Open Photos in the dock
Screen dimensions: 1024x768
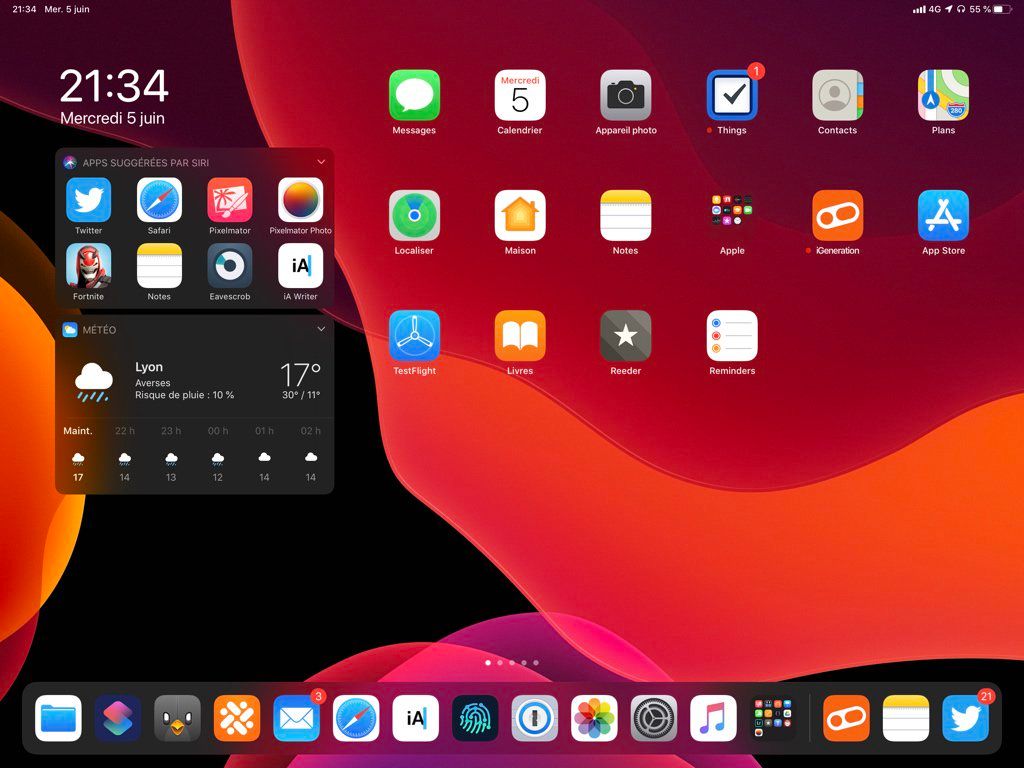point(594,718)
